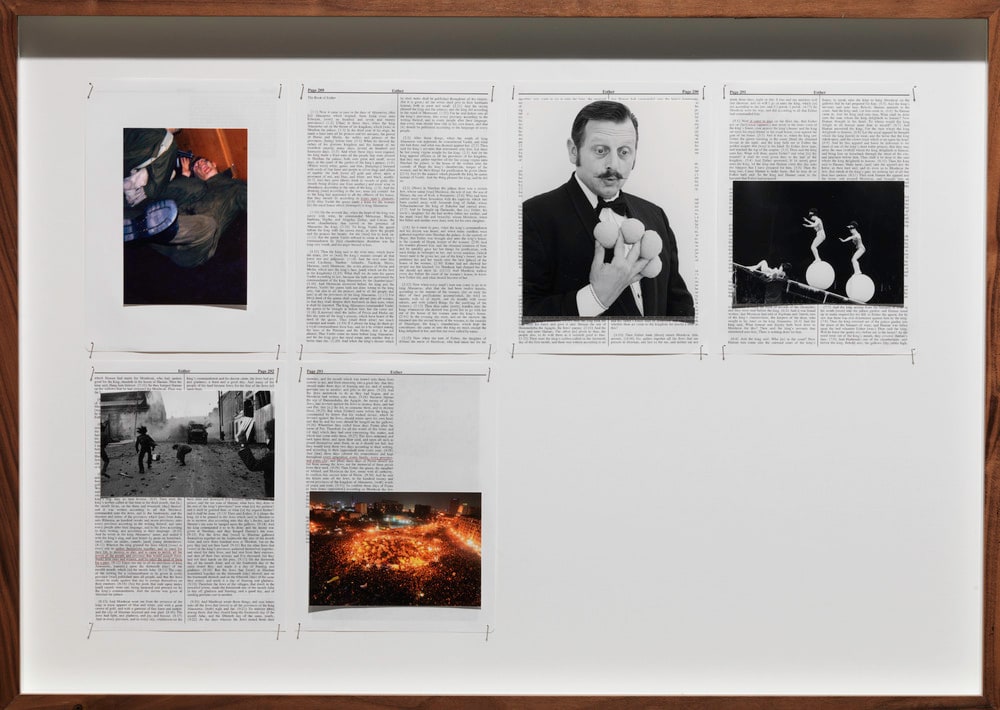Click the night photo of a crowd lit orange
1000x710 pixels.
[x=395, y=549]
